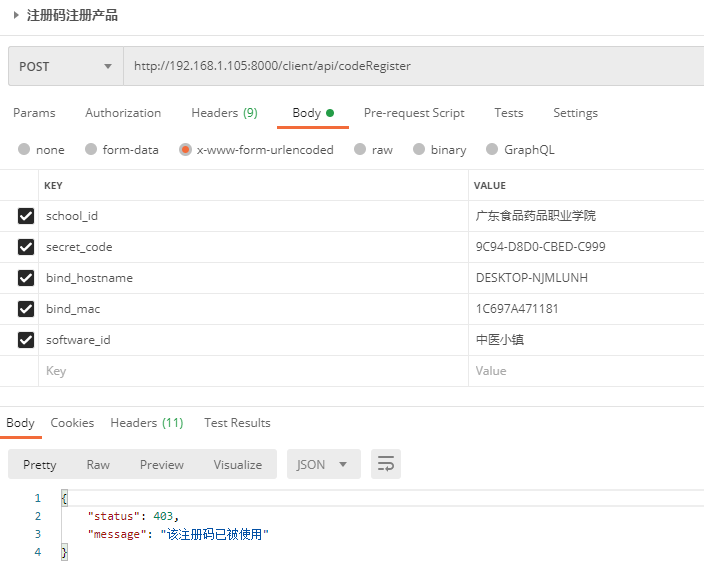The height and width of the screenshot is (582, 704).
Task: Show the response Cookies tab
Action: (72, 423)
